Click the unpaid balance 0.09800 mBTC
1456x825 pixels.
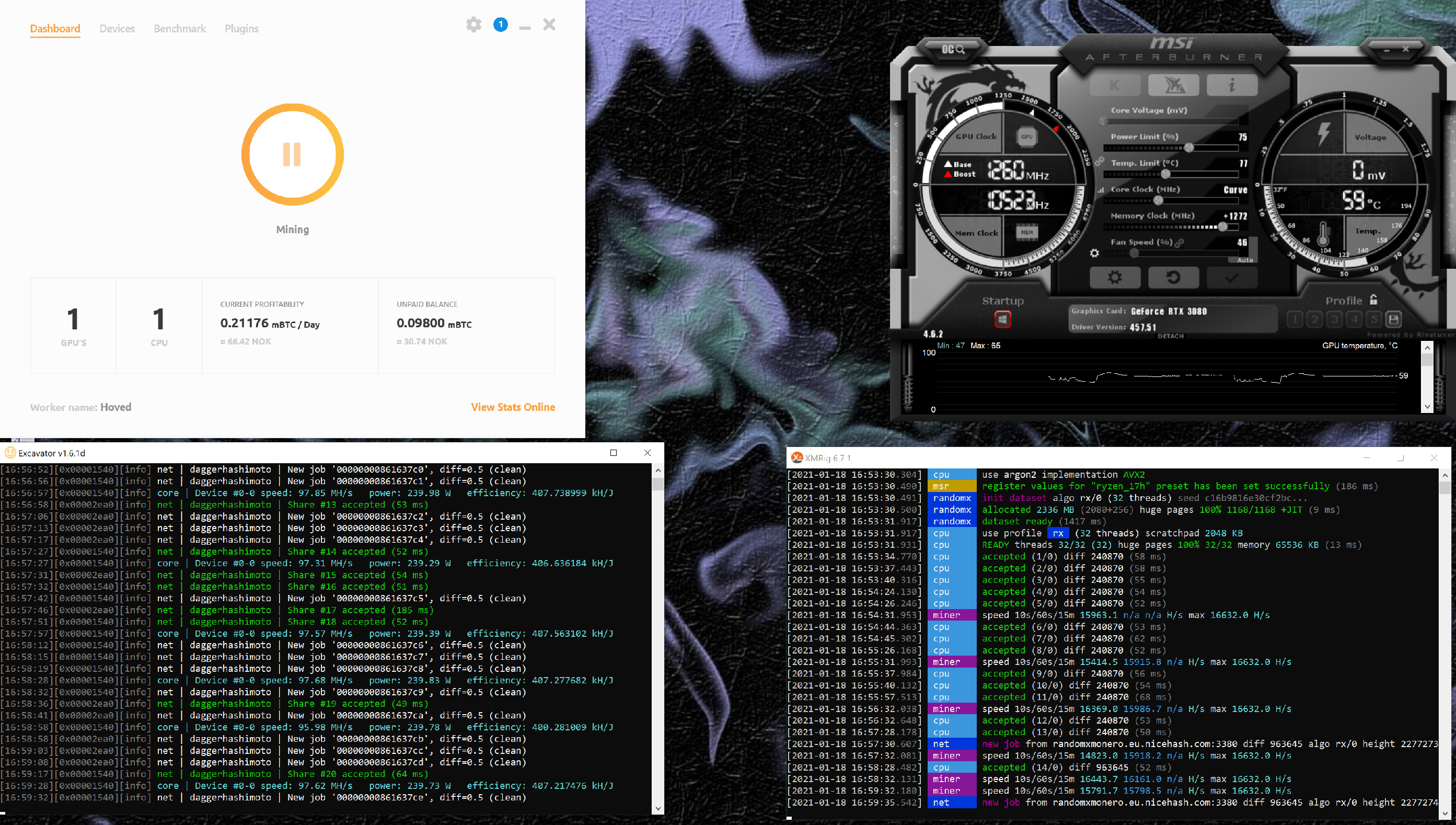pos(434,324)
